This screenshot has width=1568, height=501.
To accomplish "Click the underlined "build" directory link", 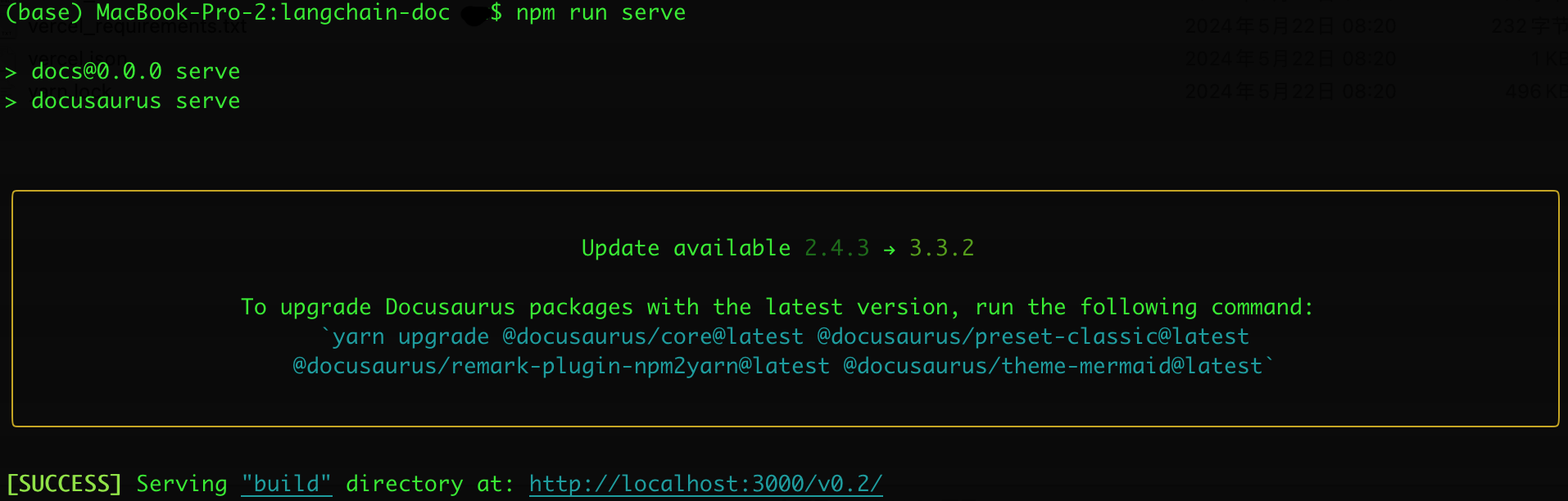I will [286, 484].
